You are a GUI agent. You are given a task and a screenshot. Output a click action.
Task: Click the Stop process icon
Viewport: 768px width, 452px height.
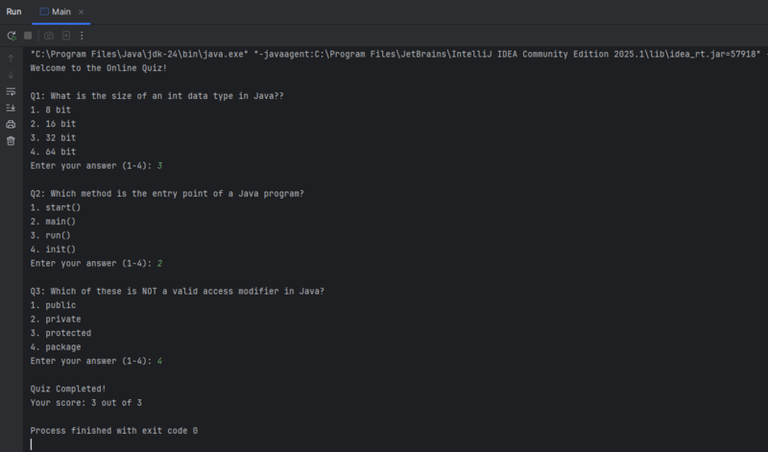click(x=28, y=36)
